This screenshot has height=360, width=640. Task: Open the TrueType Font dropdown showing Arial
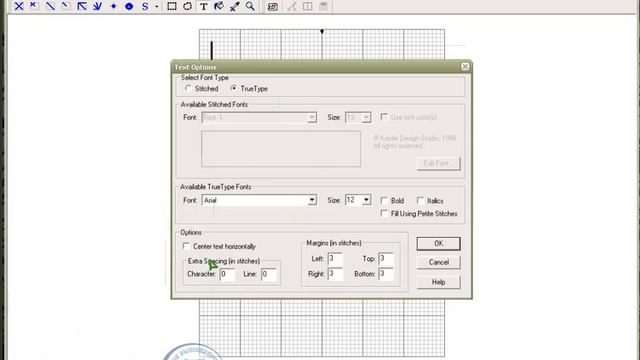coord(312,200)
